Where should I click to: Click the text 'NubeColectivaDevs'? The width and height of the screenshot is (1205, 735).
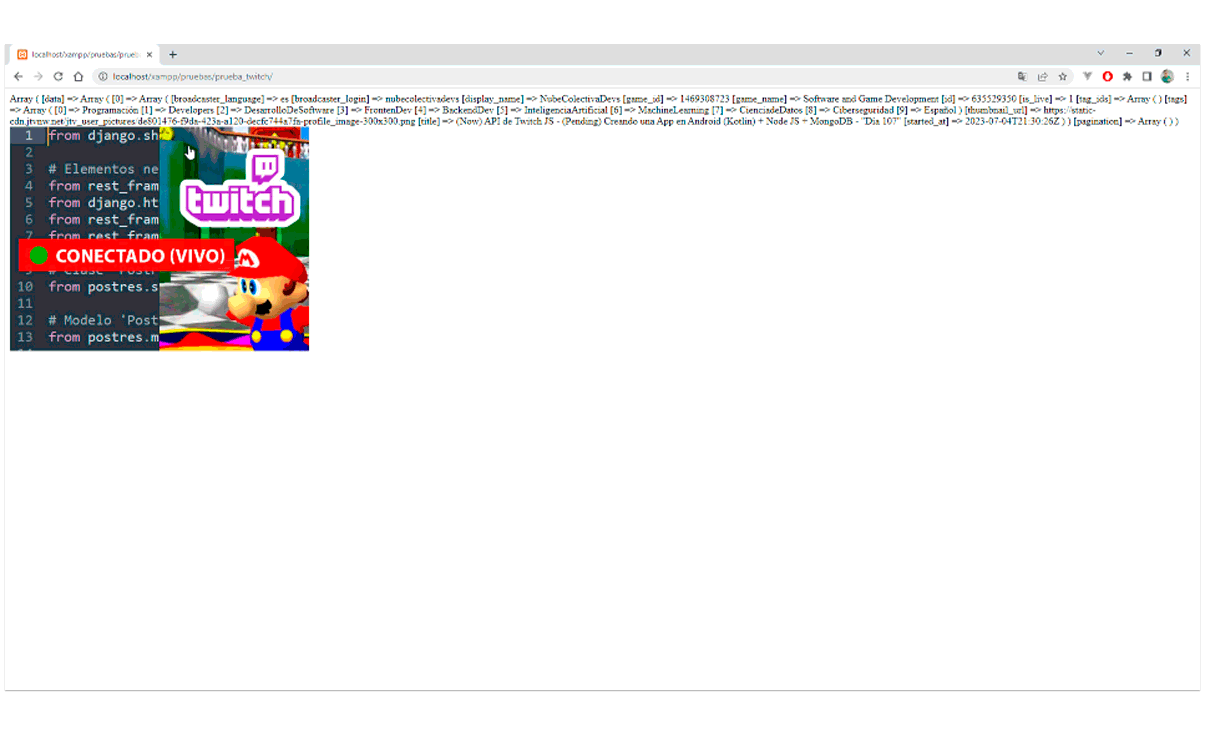(580, 99)
